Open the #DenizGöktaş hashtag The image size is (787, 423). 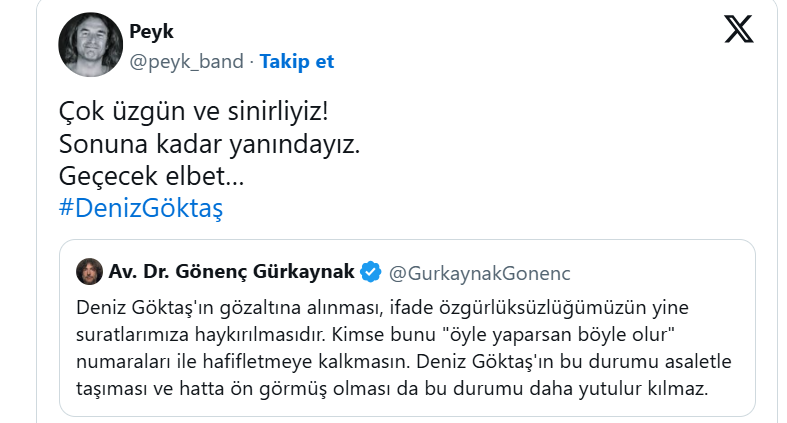click(x=141, y=208)
